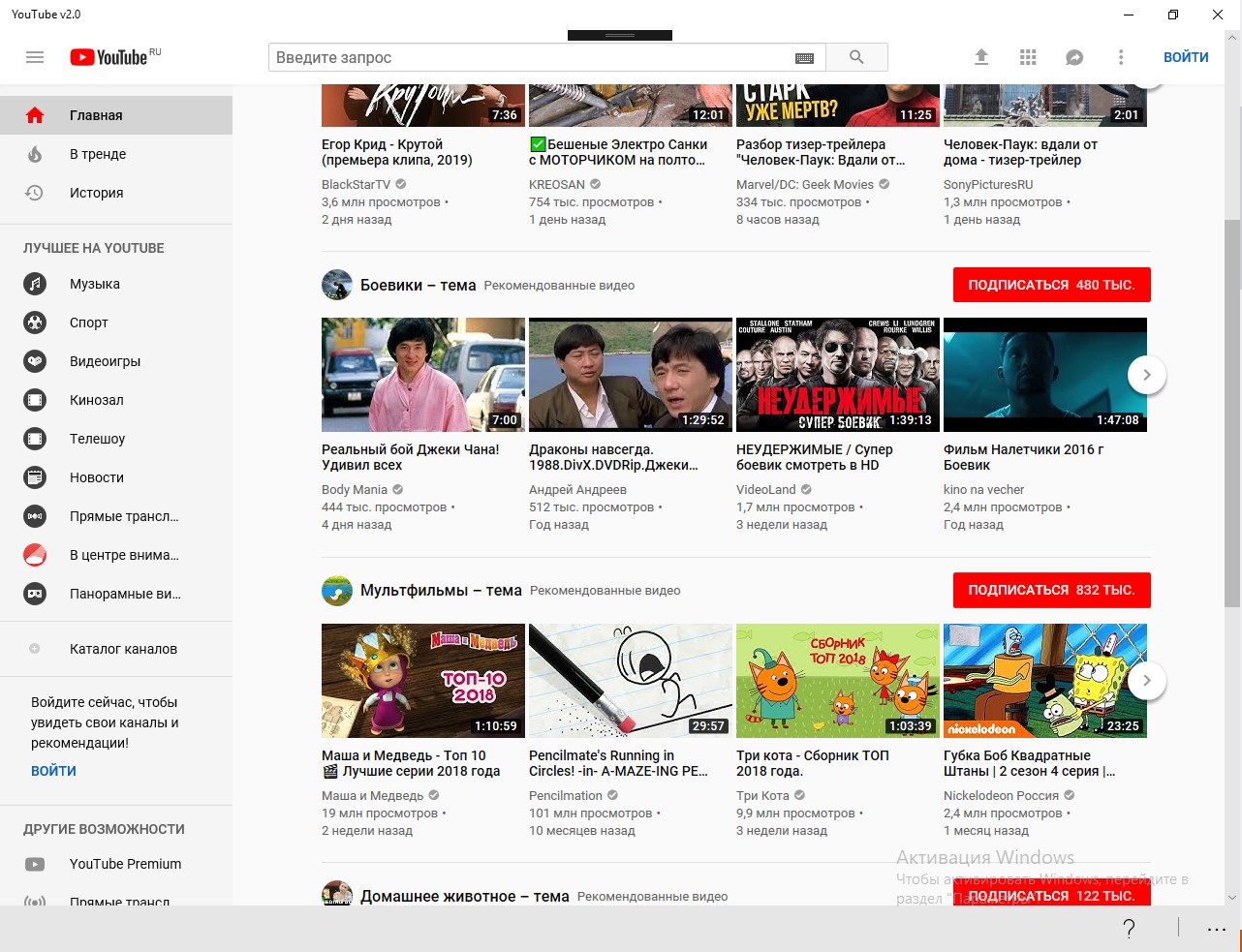Open the История history section

pos(116,193)
